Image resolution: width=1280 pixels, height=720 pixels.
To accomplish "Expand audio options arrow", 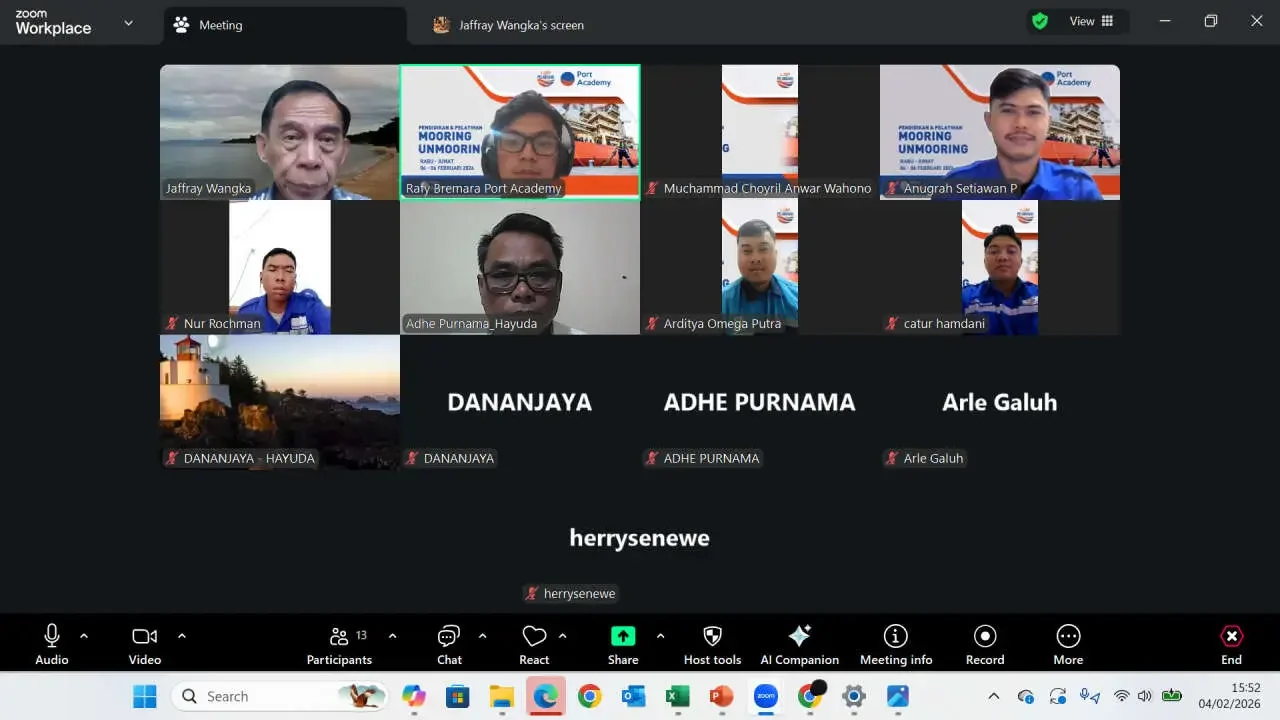I will pos(84,636).
